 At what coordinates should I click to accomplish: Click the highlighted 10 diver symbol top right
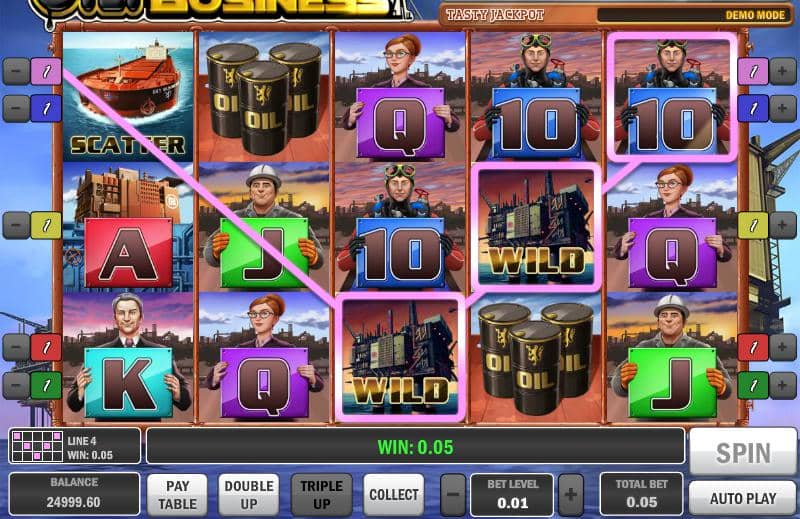click(x=672, y=97)
